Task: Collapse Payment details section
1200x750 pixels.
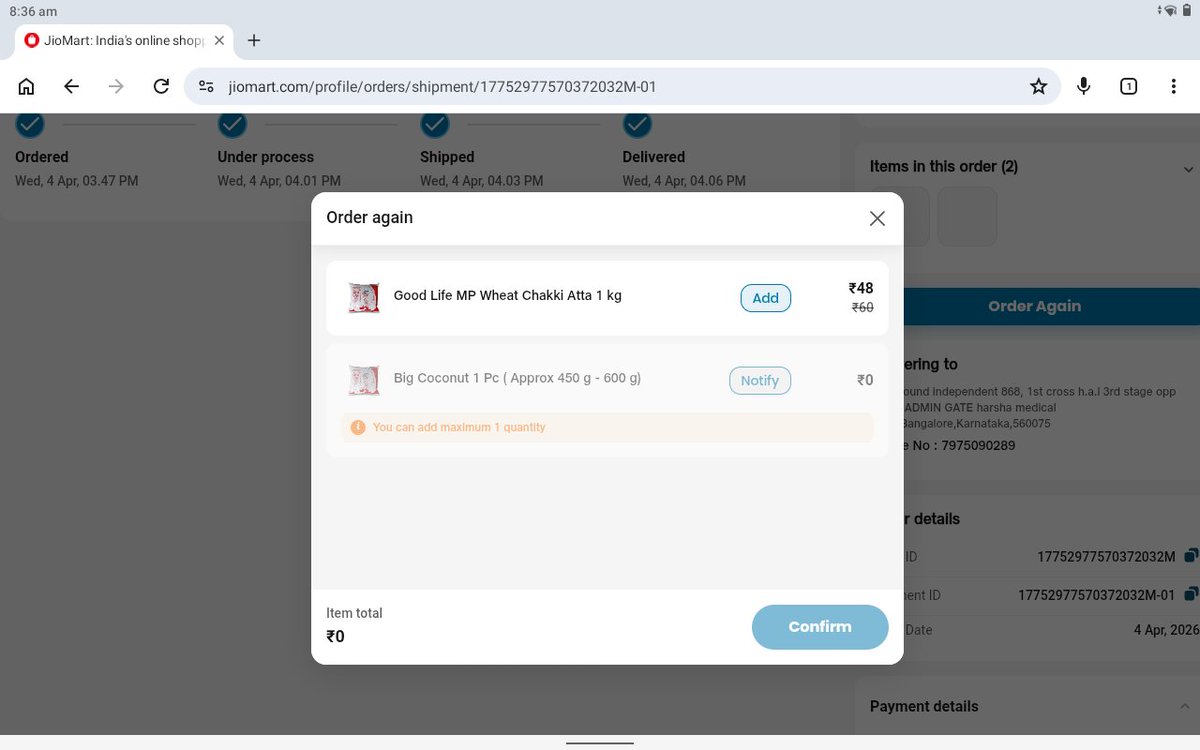Action: tap(1185, 707)
